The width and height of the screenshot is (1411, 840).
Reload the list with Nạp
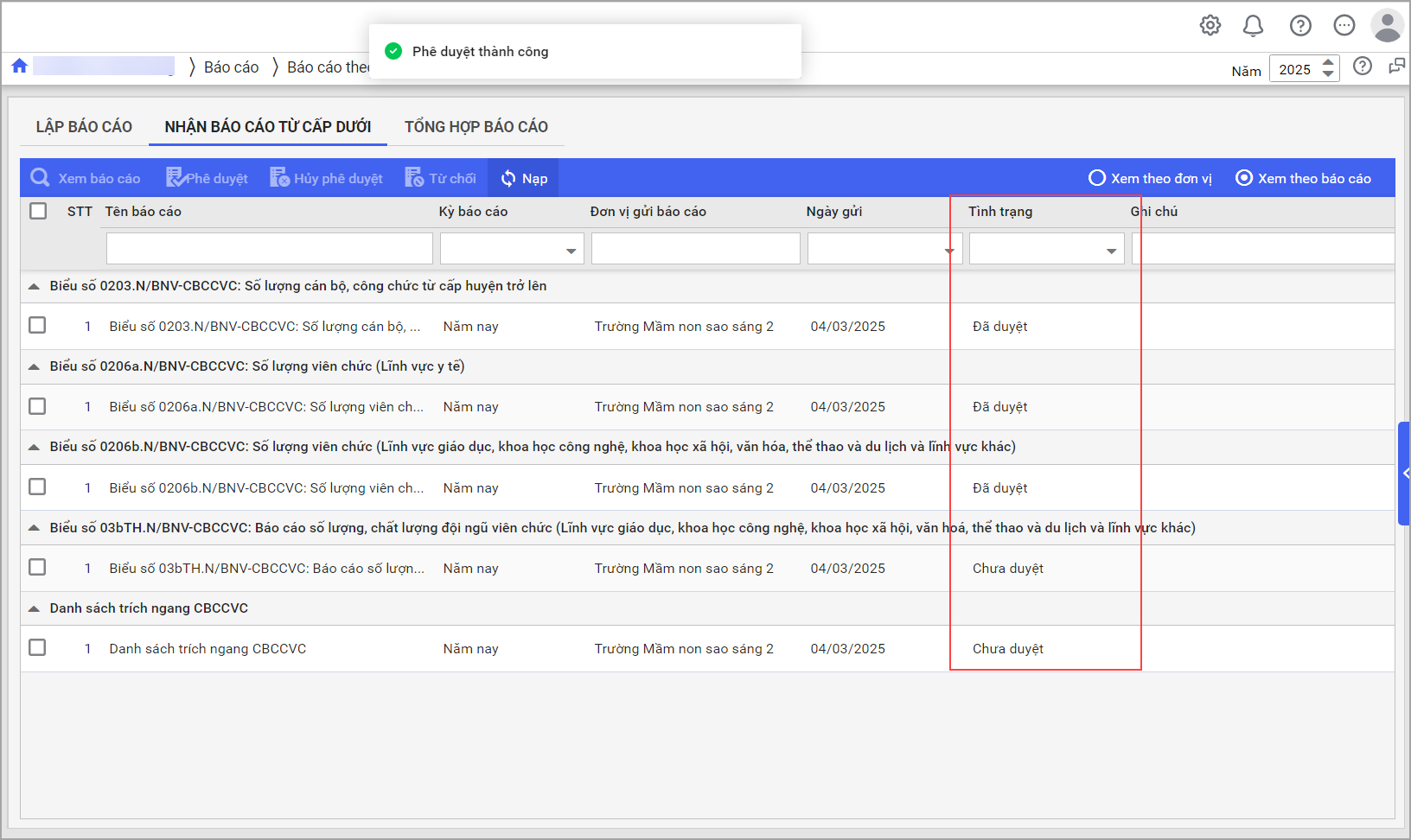point(524,178)
